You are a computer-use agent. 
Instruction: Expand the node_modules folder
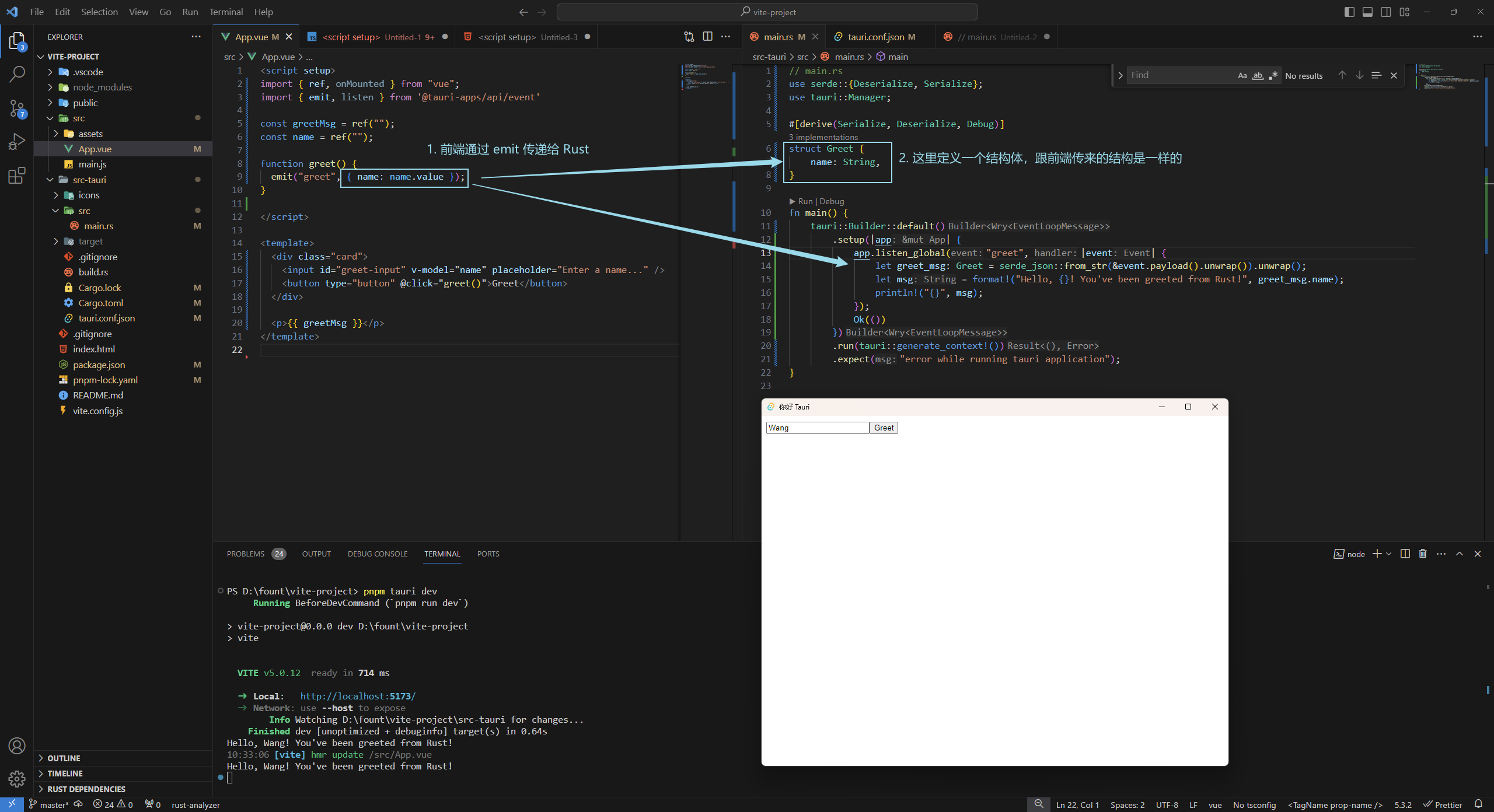(102, 87)
